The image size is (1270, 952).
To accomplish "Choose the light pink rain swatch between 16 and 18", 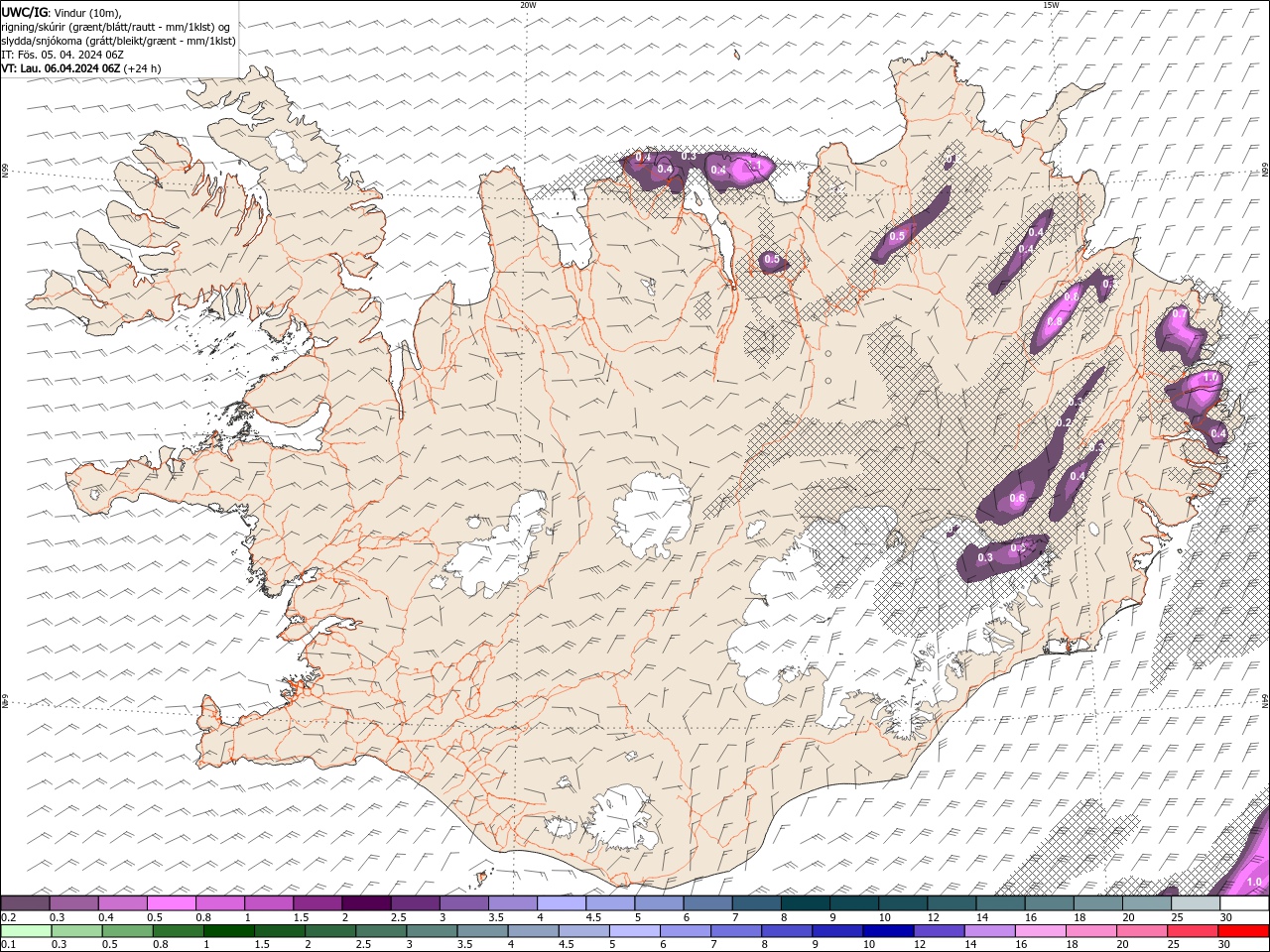I will coord(1039,931).
